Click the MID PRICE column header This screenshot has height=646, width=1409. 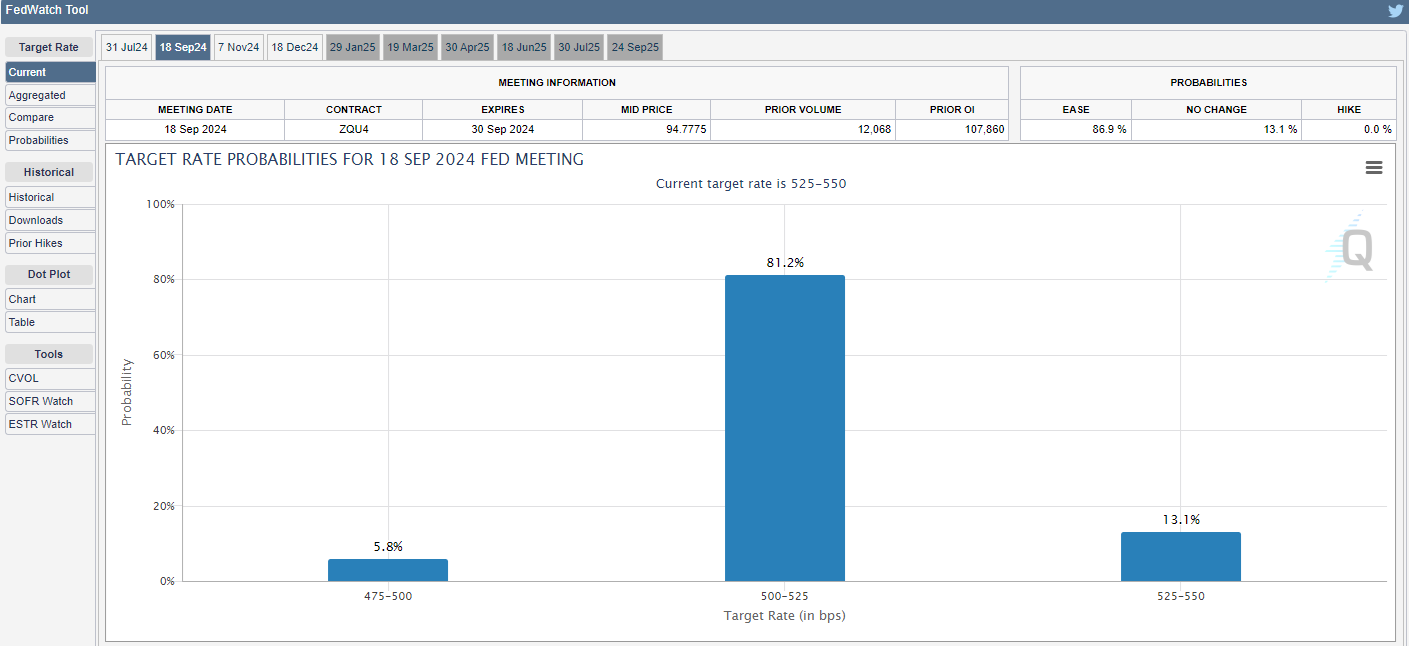[x=647, y=109]
